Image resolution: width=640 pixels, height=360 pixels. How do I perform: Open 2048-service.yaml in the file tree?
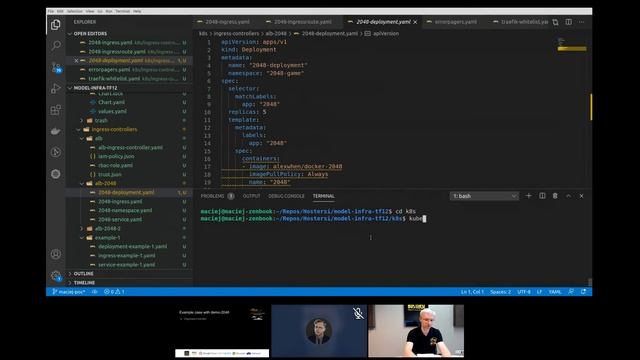pos(120,219)
